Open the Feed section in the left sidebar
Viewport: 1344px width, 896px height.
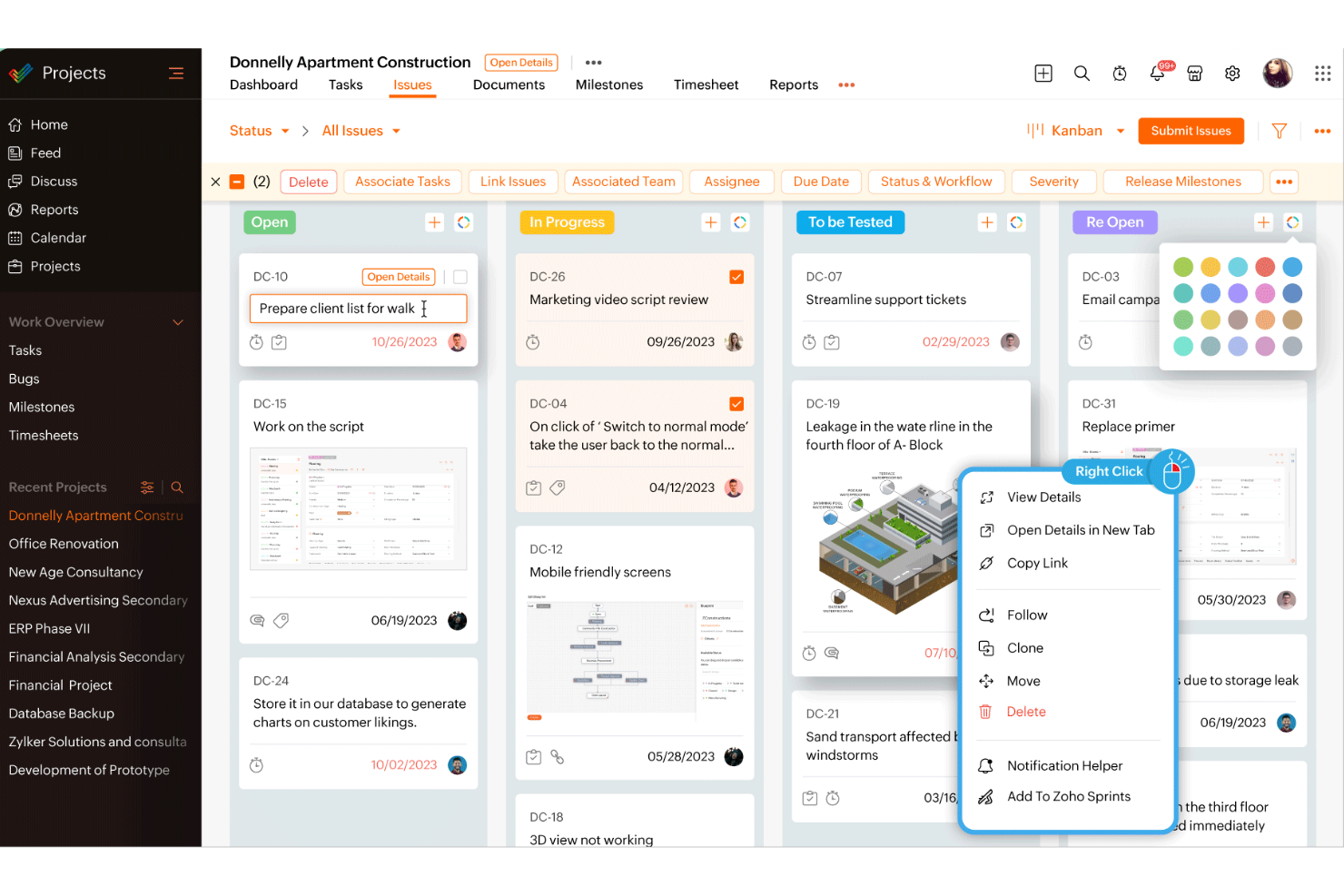(x=44, y=153)
